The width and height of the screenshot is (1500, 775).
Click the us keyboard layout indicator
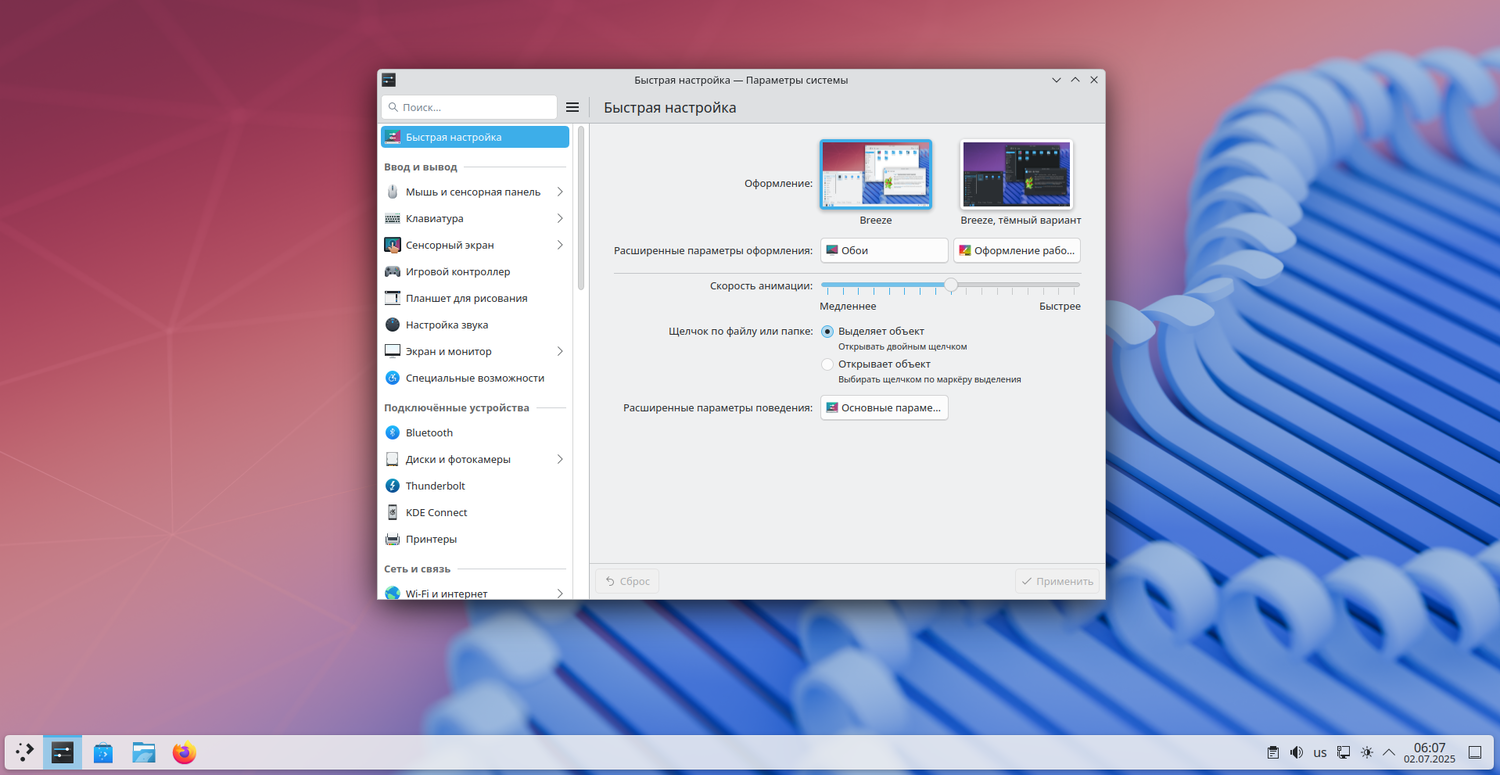pyautogui.click(x=1320, y=752)
